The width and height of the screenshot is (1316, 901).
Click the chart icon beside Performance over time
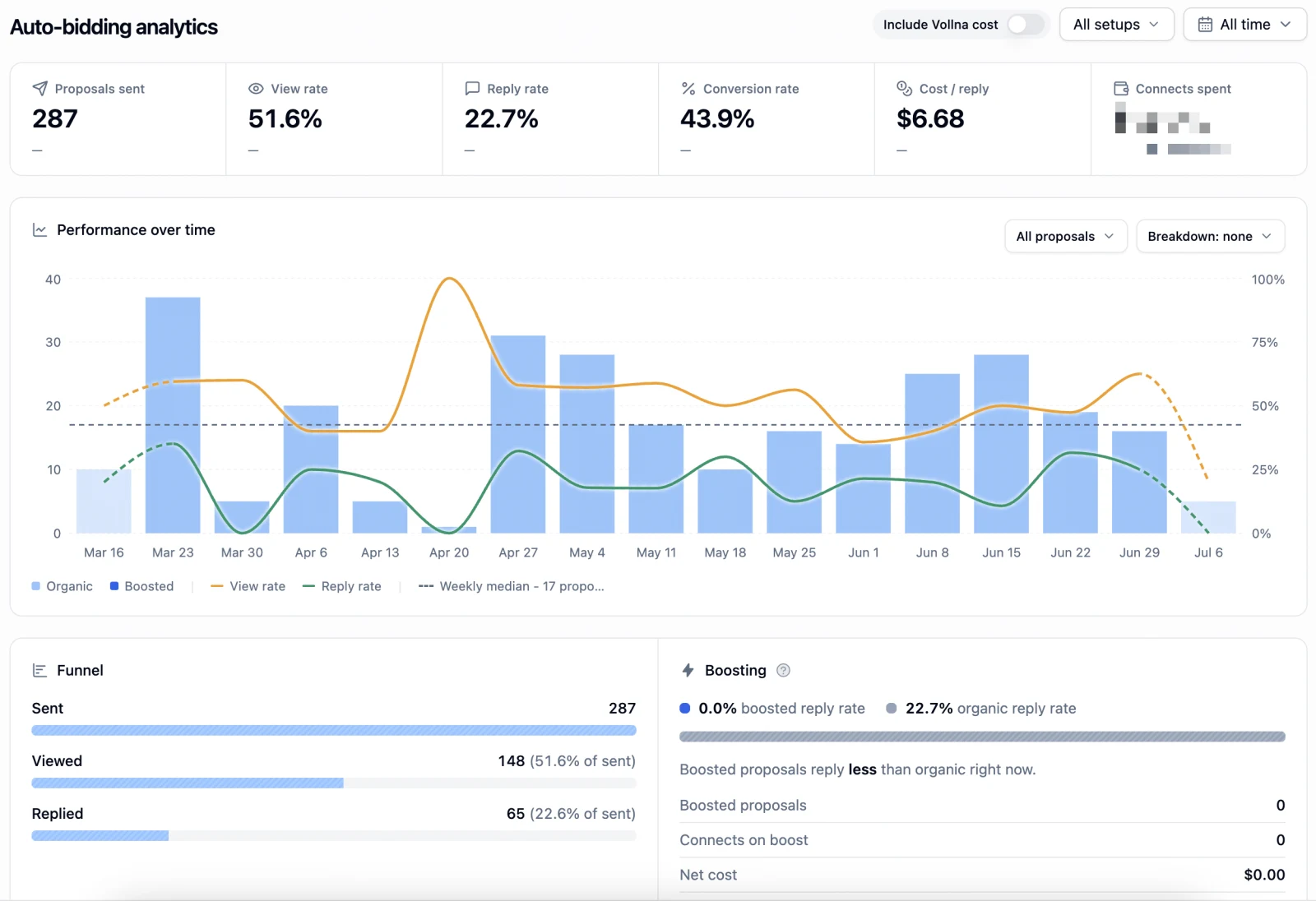click(39, 230)
